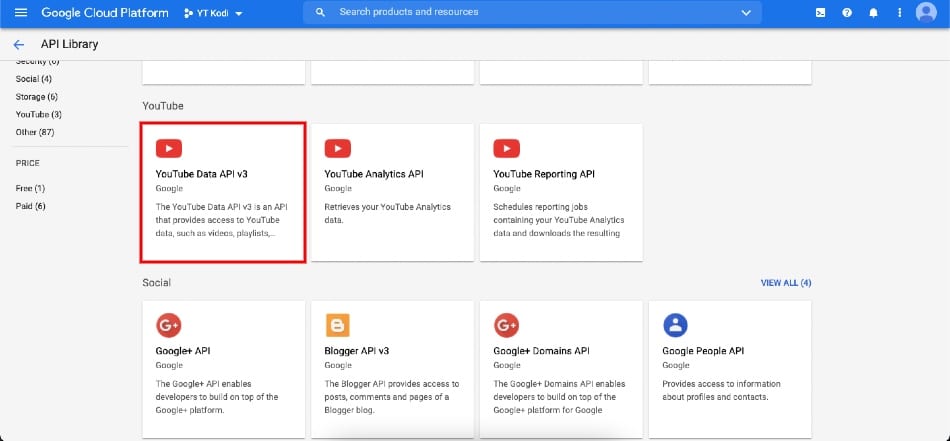This screenshot has height=441, width=950.
Task: Click 'Retrieves your YouTube Analytics data' text
Action: click(388, 213)
